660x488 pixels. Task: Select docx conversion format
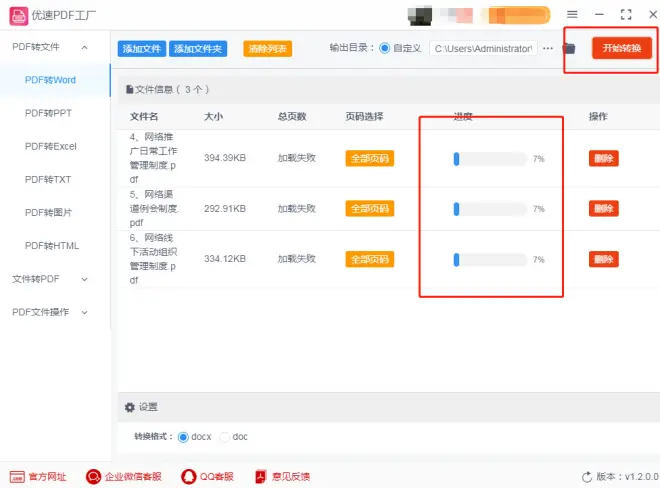coord(183,437)
